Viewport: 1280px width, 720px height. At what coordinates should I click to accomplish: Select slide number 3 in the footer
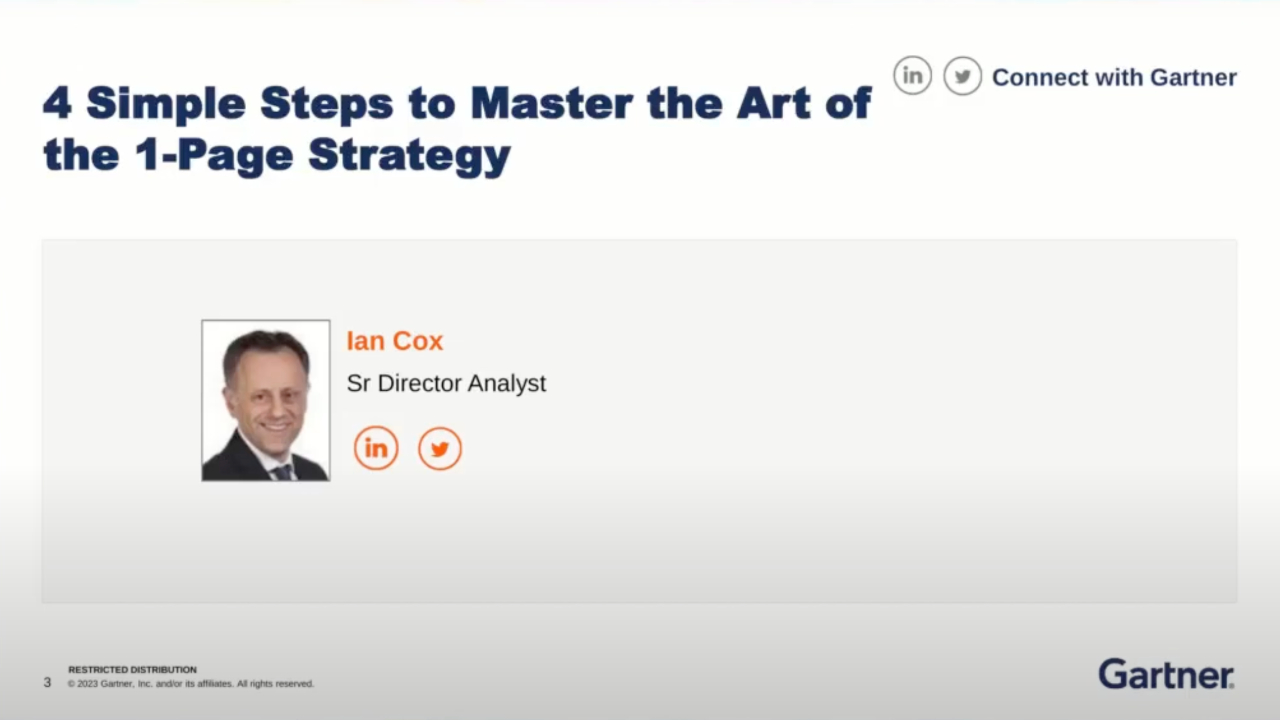tap(47, 682)
